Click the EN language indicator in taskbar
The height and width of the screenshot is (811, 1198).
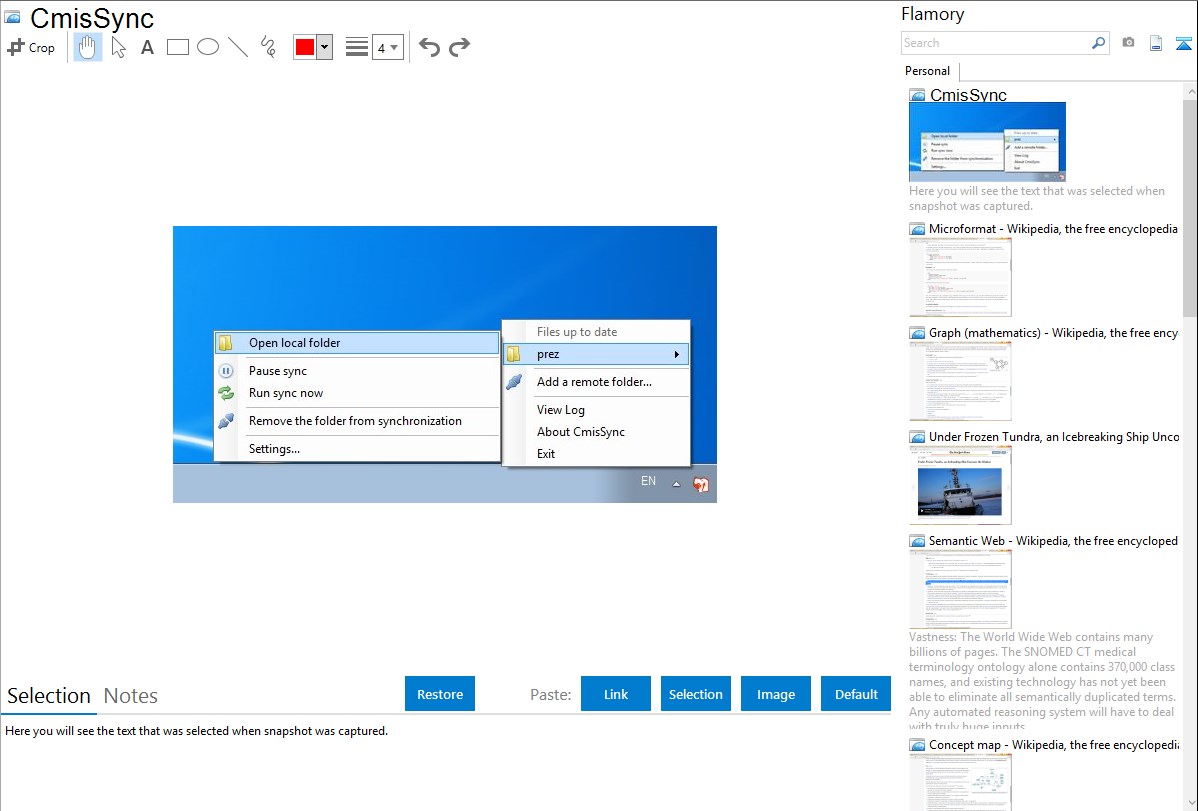648,481
